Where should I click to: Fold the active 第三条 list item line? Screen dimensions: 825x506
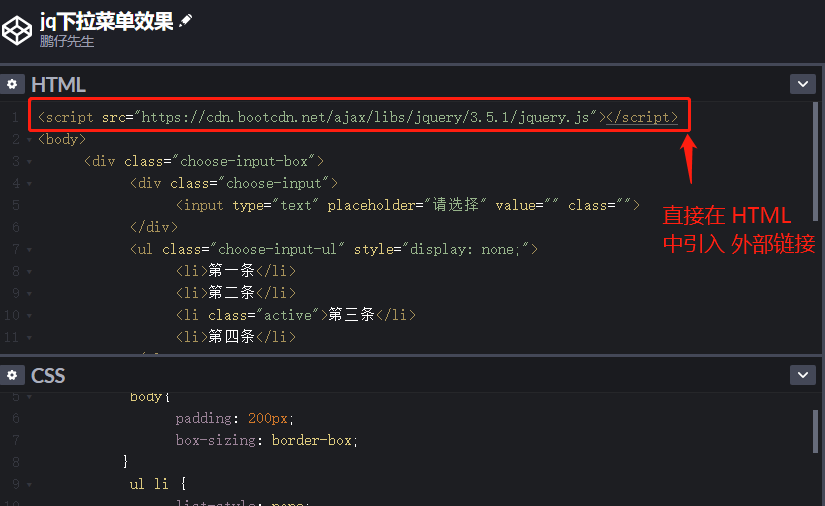(29, 316)
